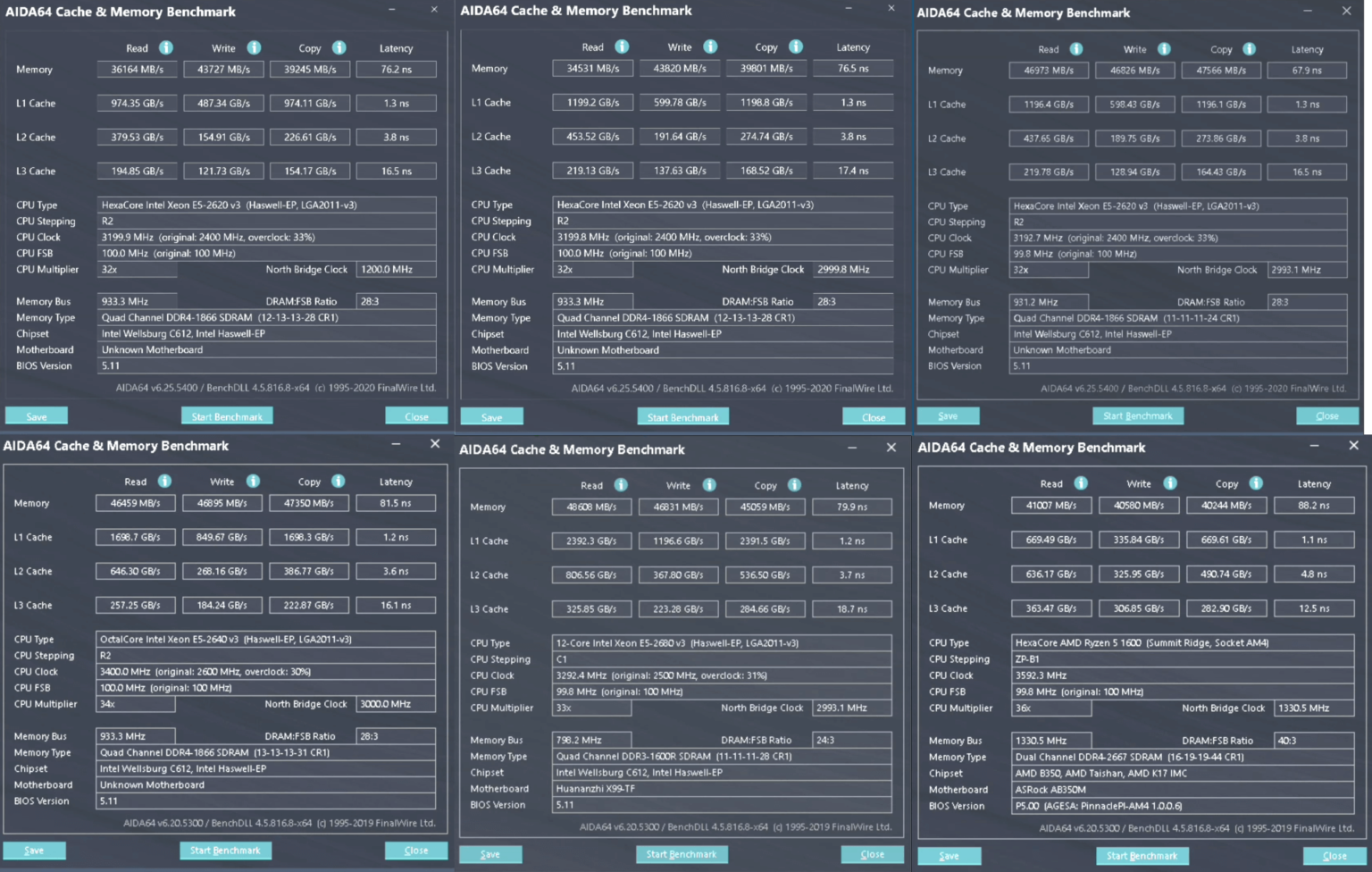Select Copy info icon in 46973 MB/s window
The image size is (1372, 872).
1250,49
